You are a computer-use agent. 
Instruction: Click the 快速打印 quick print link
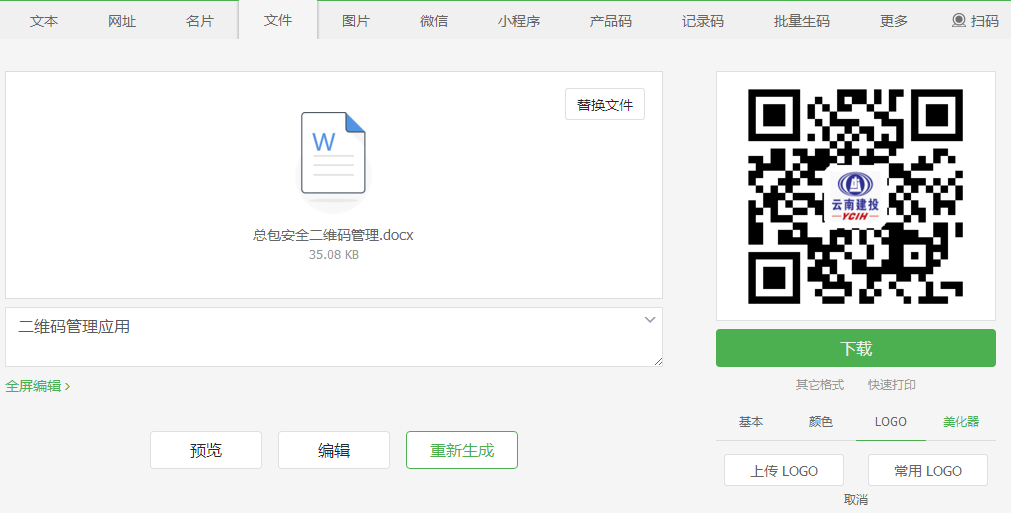pos(892,385)
